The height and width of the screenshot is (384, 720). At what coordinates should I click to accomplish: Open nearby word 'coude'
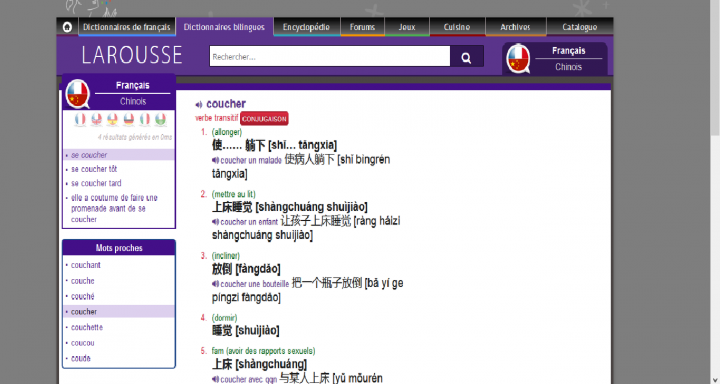pyautogui.click(x=81, y=358)
